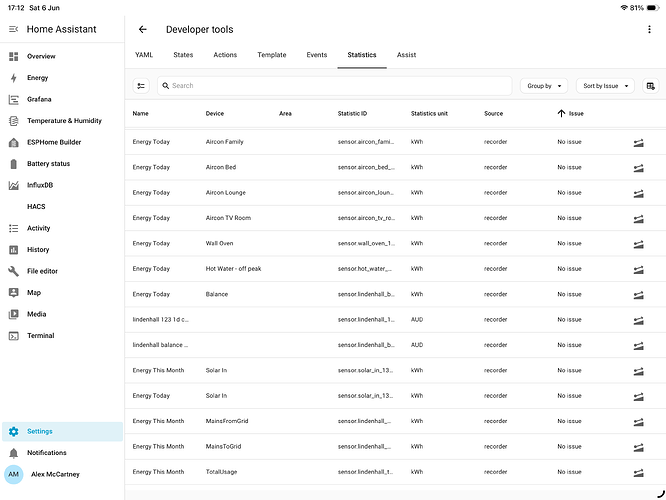Select the Wall Oven device cell
Image resolution: width=666 pixels, height=500 pixels.
[x=220, y=243]
